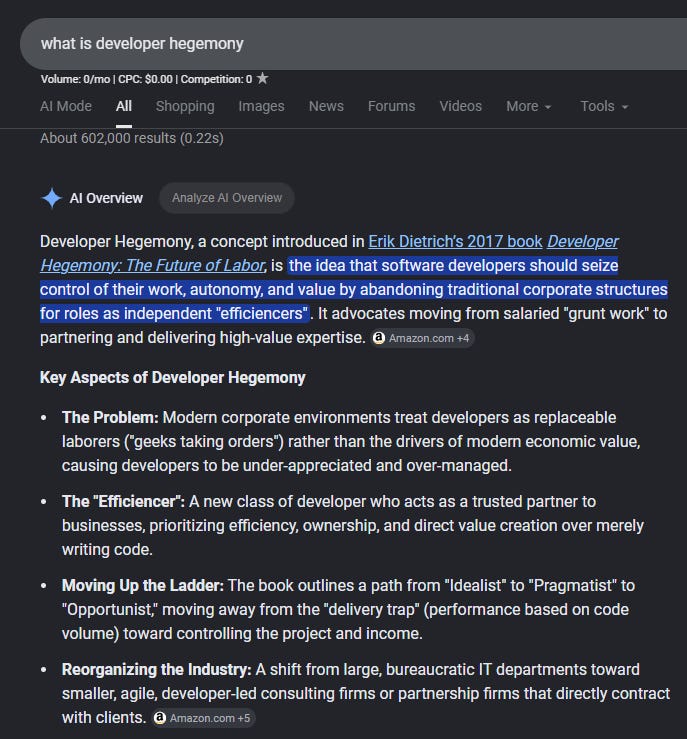Viewport: 687px width, 739px height.
Task: Select the All results tab
Action: tap(124, 107)
